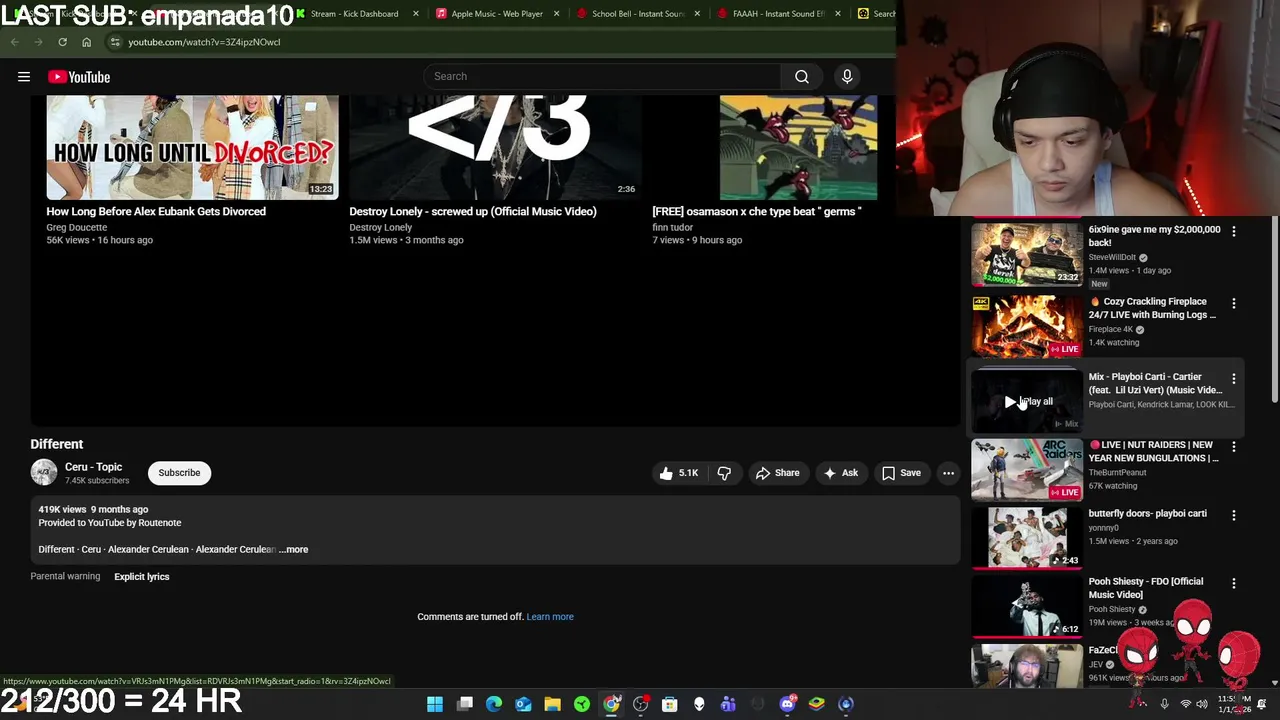Image resolution: width=1280 pixels, height=720 pixels.
Task: Open Outlook from taskbar
Action: (x=523, y=704)
